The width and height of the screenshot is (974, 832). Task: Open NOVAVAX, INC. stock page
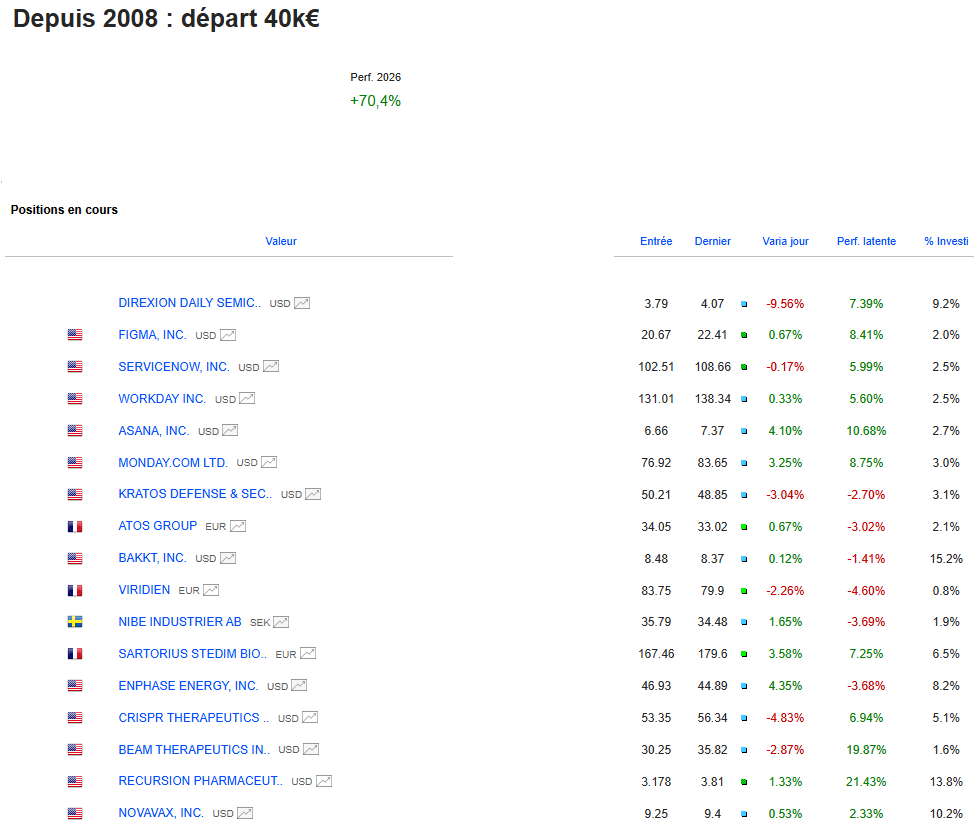tap(161, 813)
